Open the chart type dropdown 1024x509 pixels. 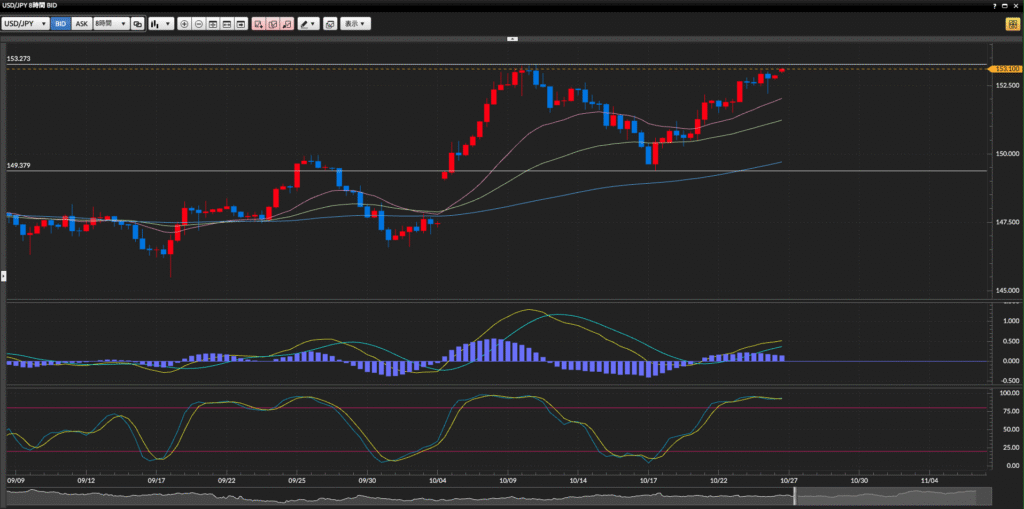click(x=161, y=23)
